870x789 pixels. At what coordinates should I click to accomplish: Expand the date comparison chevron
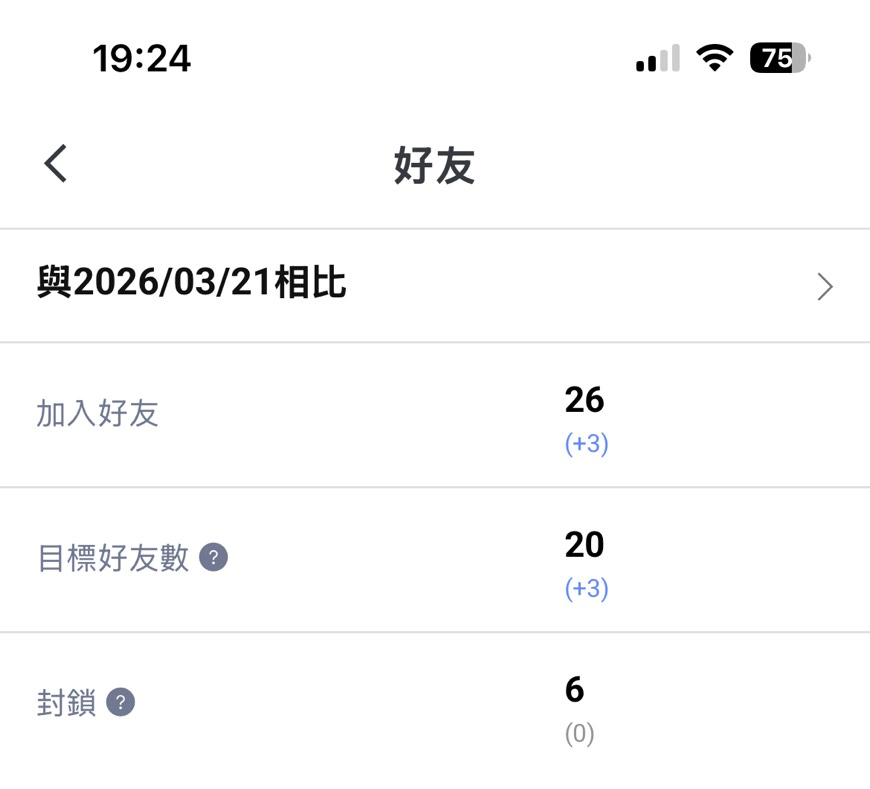coord(824,287)
